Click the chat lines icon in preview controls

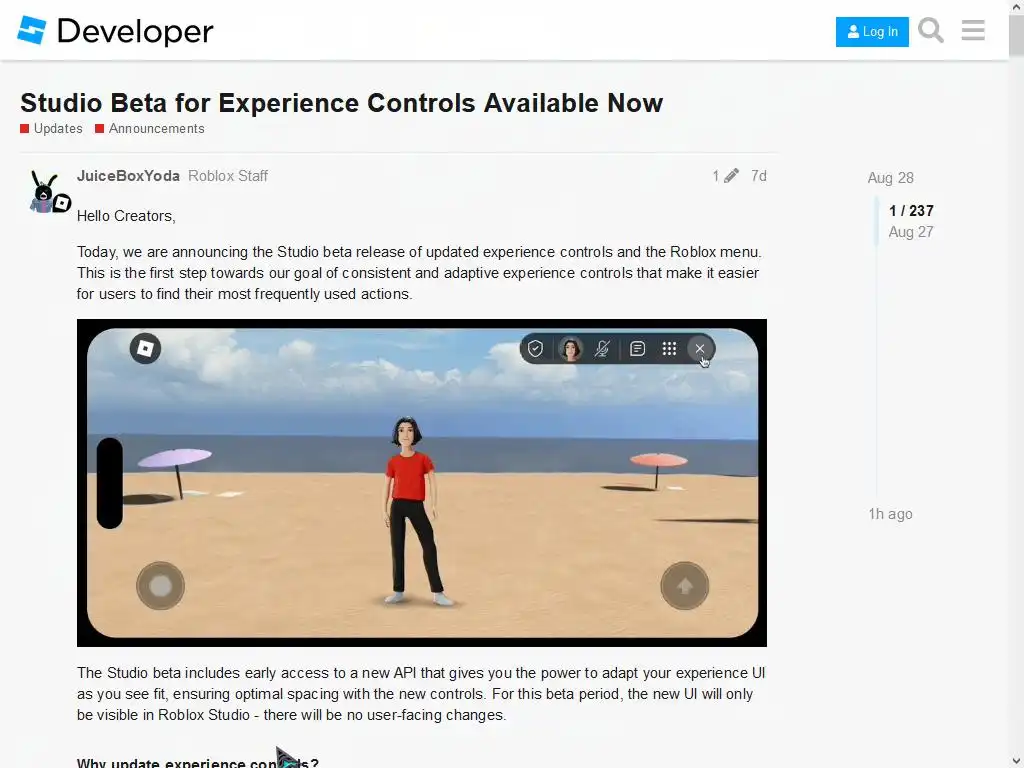pyautogui.click(x=637, y=349)
